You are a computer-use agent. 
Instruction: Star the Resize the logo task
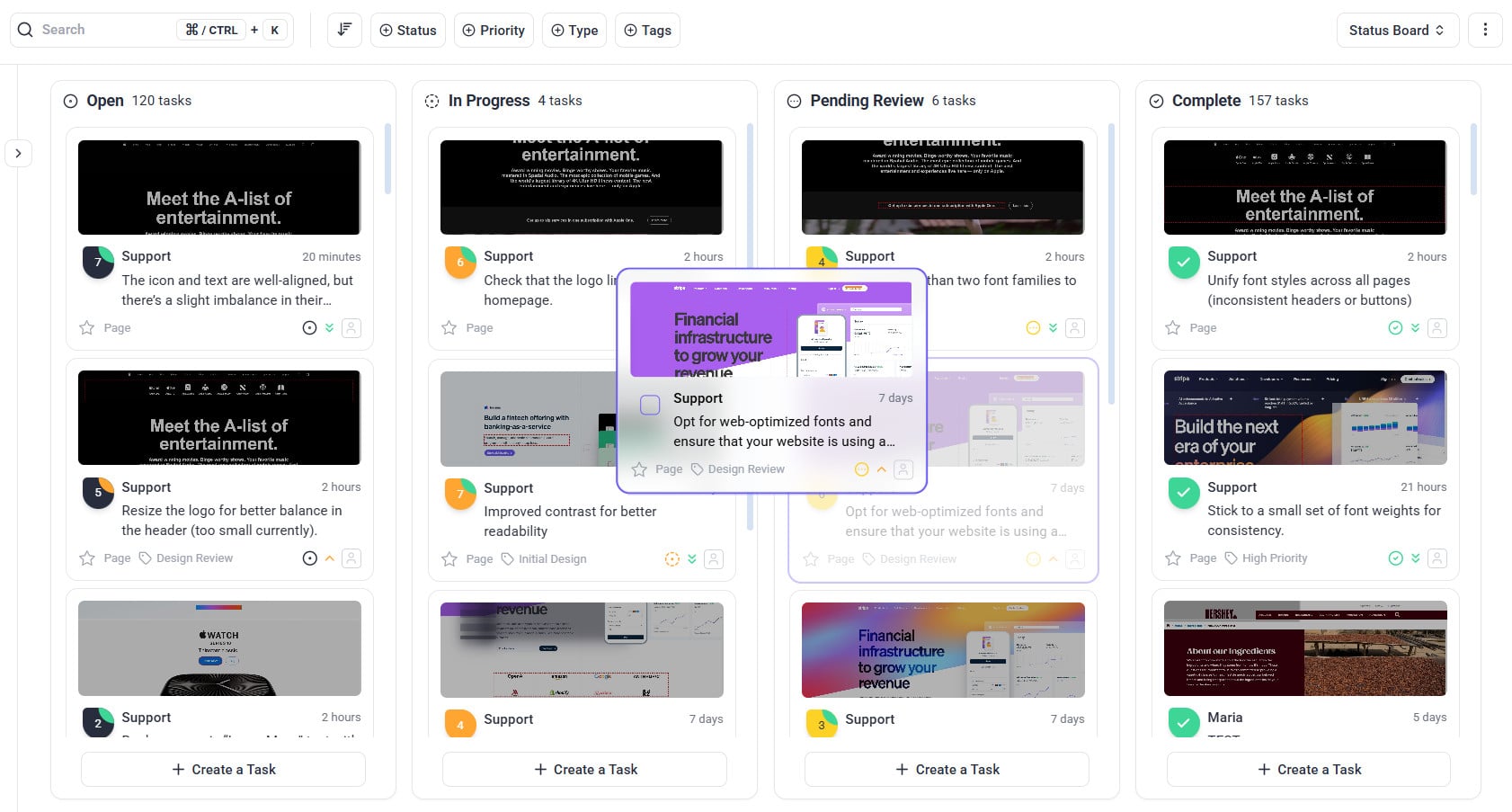tap(87, 558)
